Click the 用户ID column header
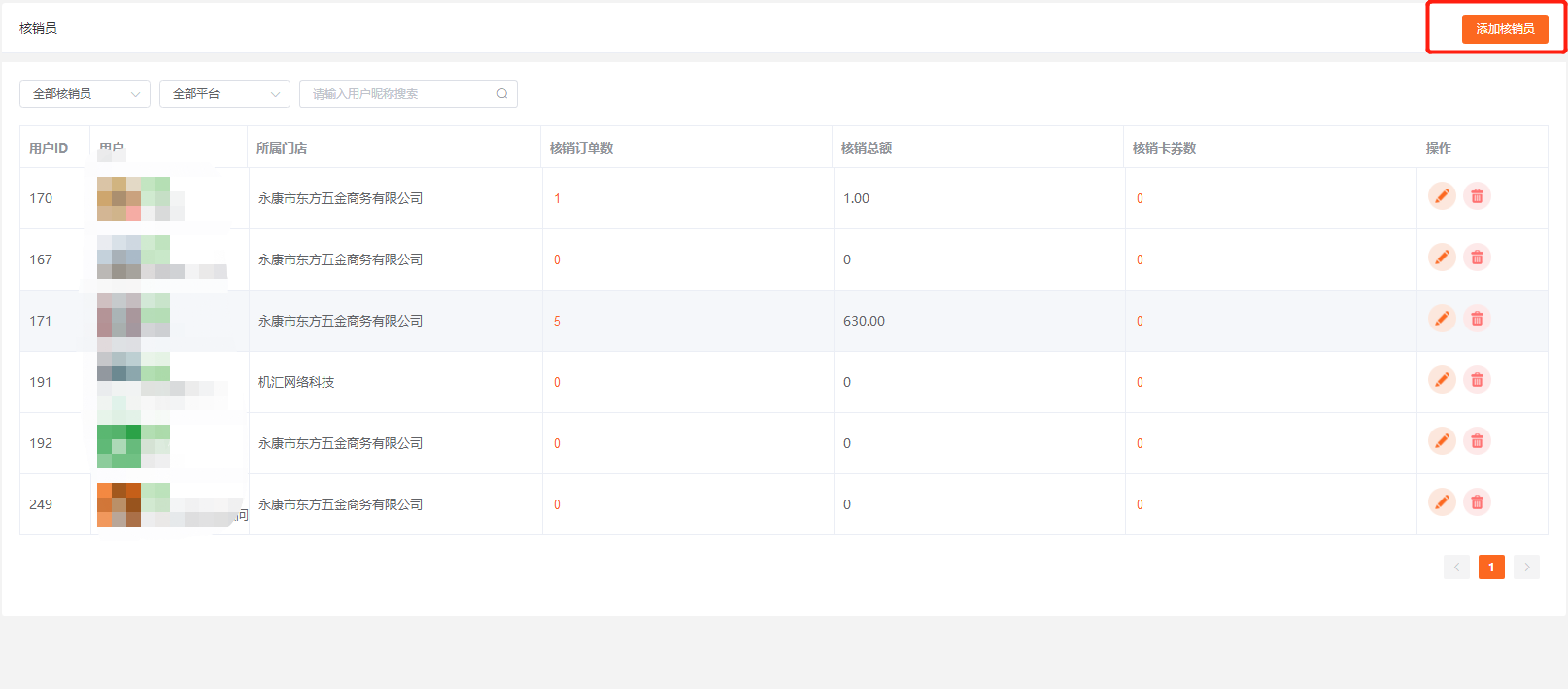Image resolution: width=1568 pixels, height=689 pixels. [49, 148]
